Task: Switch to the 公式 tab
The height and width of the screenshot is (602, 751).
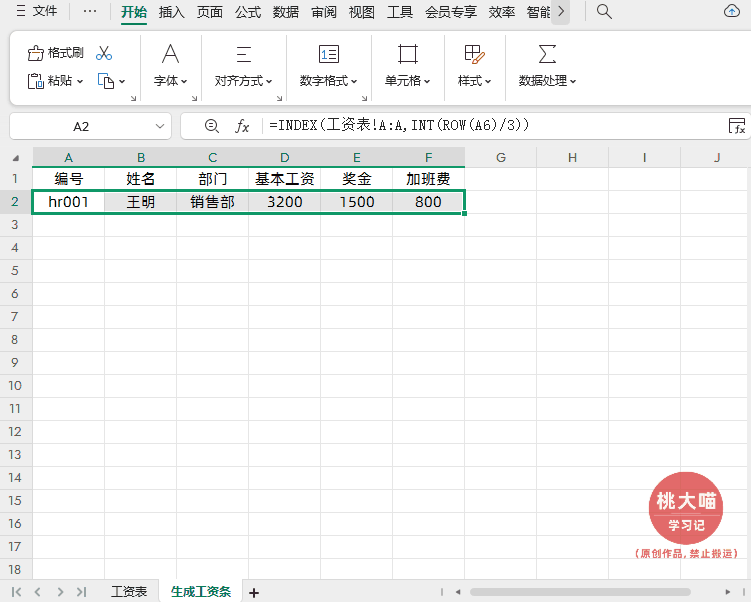Action: (x=248, y=12)
